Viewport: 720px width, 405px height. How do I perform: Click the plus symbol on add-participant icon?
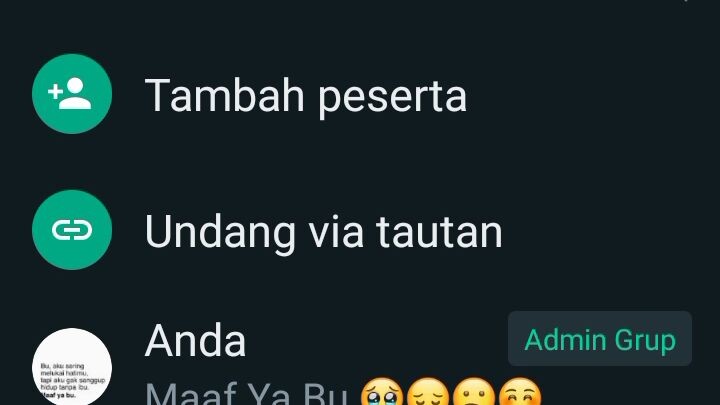pyautogui.click(x=55, y=91)
